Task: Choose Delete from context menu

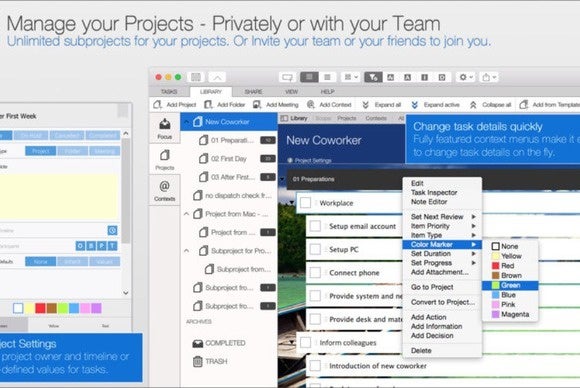Action: click(x=442, y=350)
